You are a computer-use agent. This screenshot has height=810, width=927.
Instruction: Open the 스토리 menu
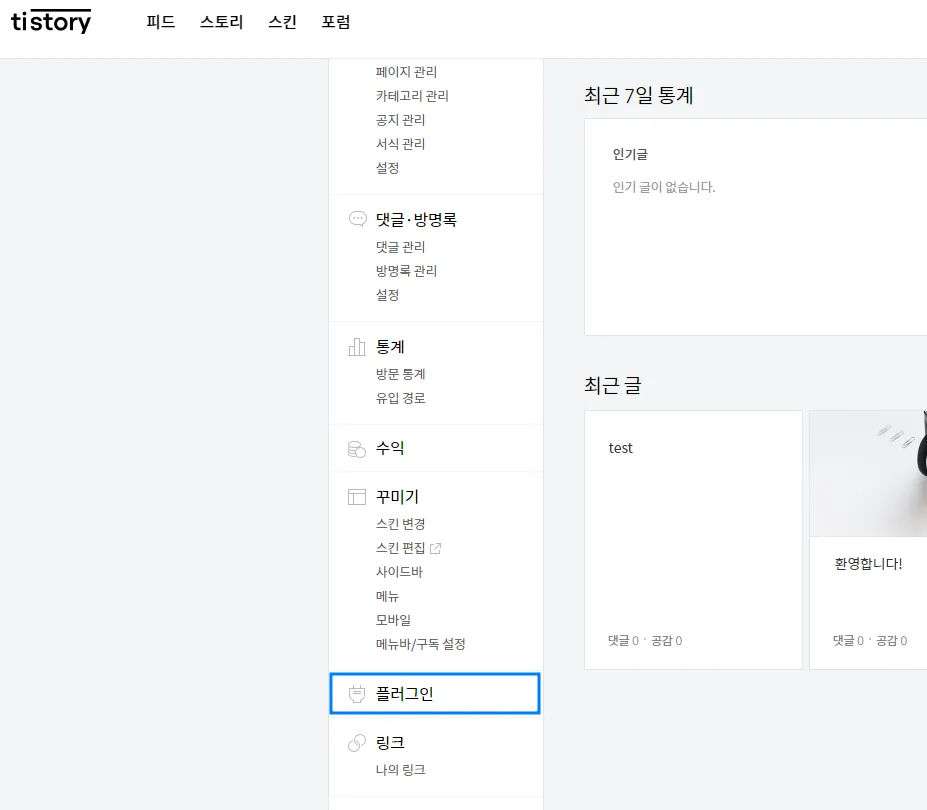pyautogui.click(x=222, y=22)
